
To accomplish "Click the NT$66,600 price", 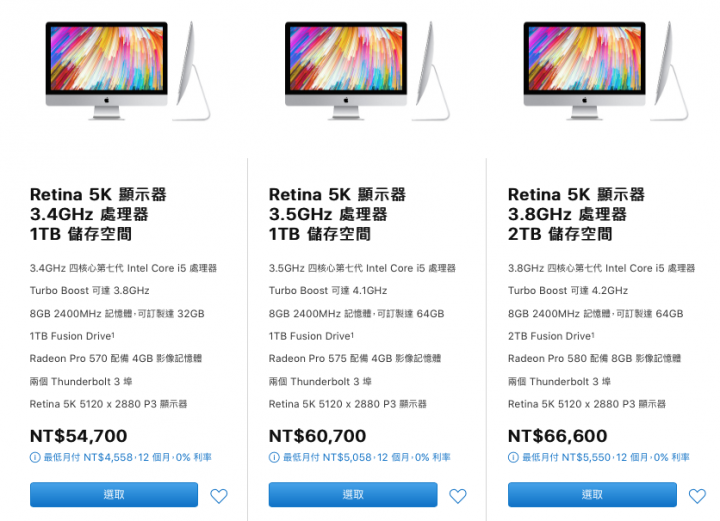I will tap(557, 436).
